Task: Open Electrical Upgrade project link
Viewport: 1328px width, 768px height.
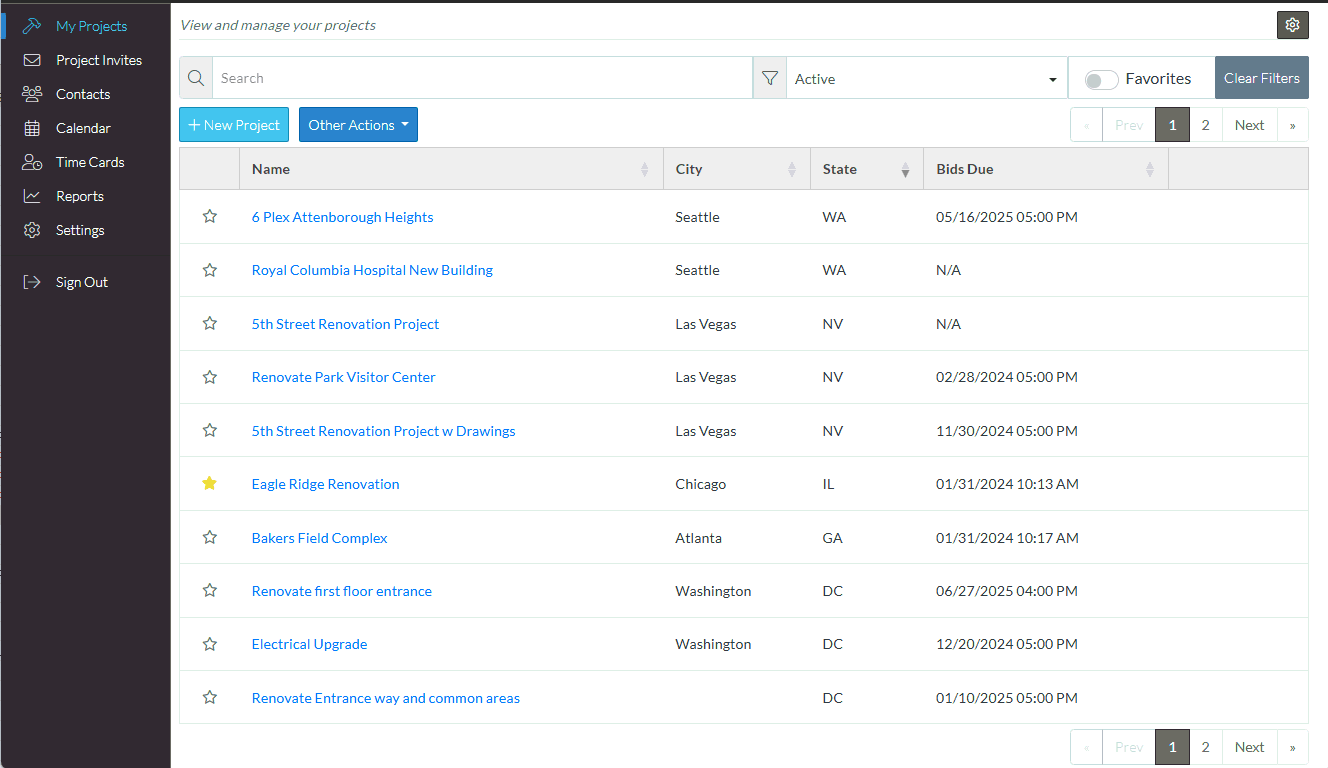Action: 309,644
